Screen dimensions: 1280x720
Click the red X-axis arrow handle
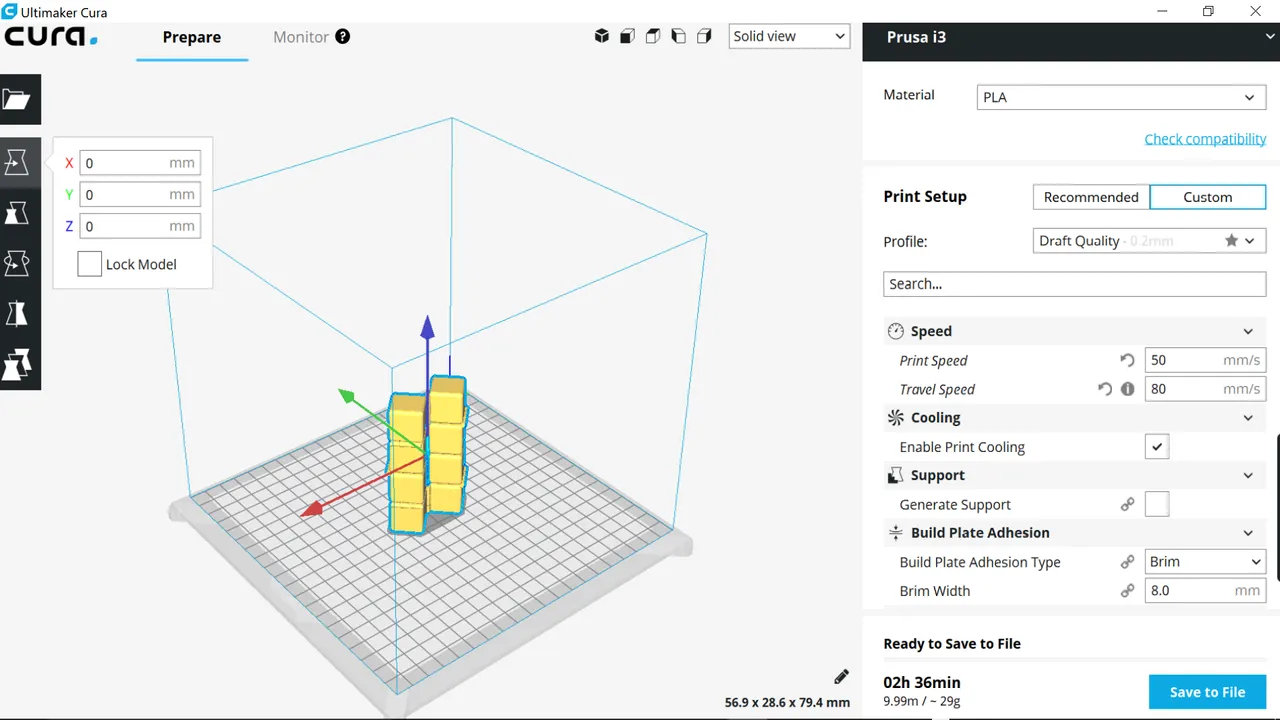(x=313, y=509)
